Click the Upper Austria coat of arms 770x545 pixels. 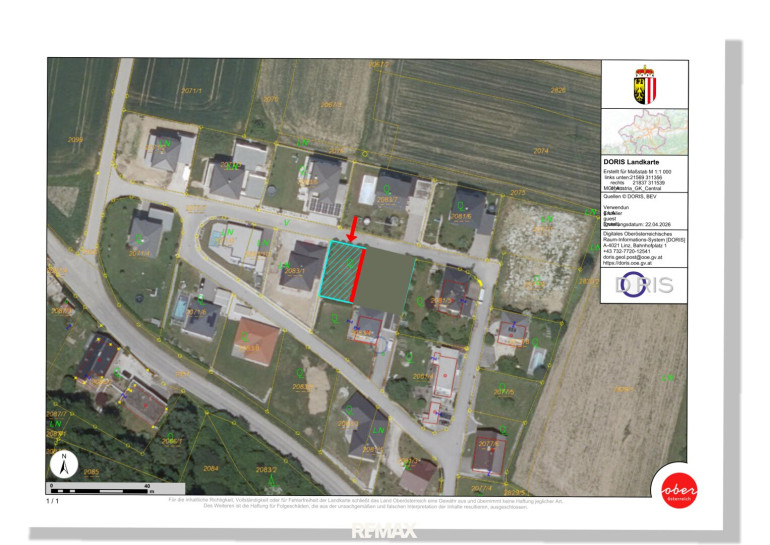(x=645, y=82)
